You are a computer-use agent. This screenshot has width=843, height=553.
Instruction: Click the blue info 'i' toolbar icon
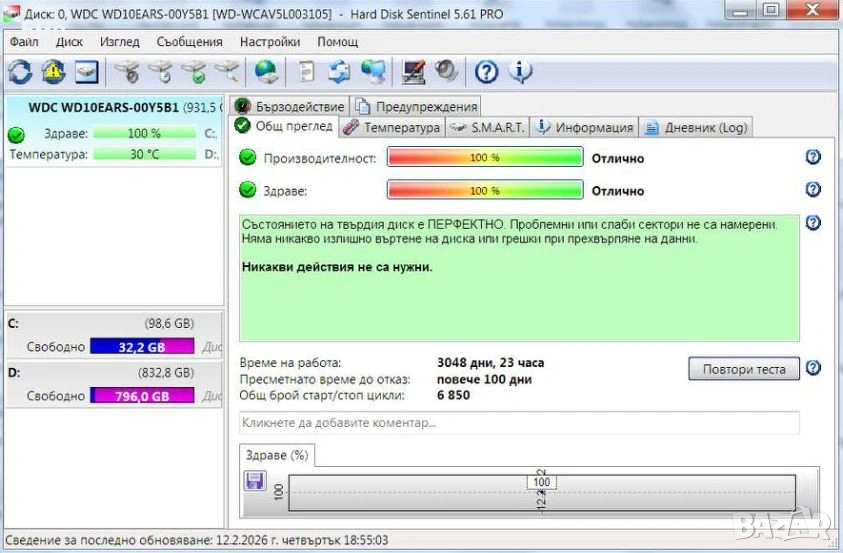(x=520, y=72)
